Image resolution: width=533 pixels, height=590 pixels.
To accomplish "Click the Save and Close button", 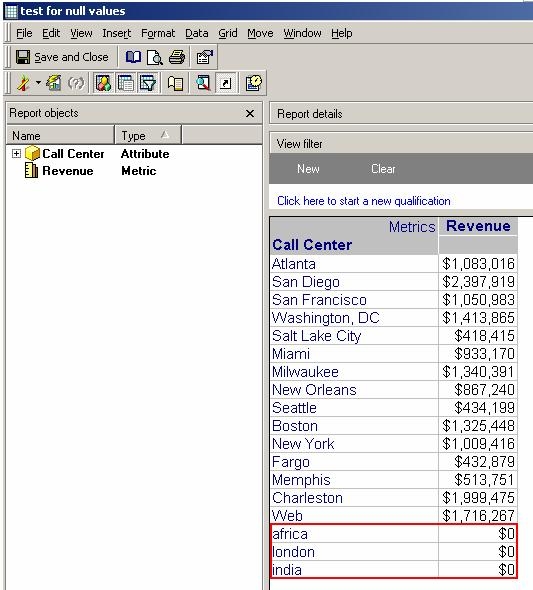I will pos(62,57).
